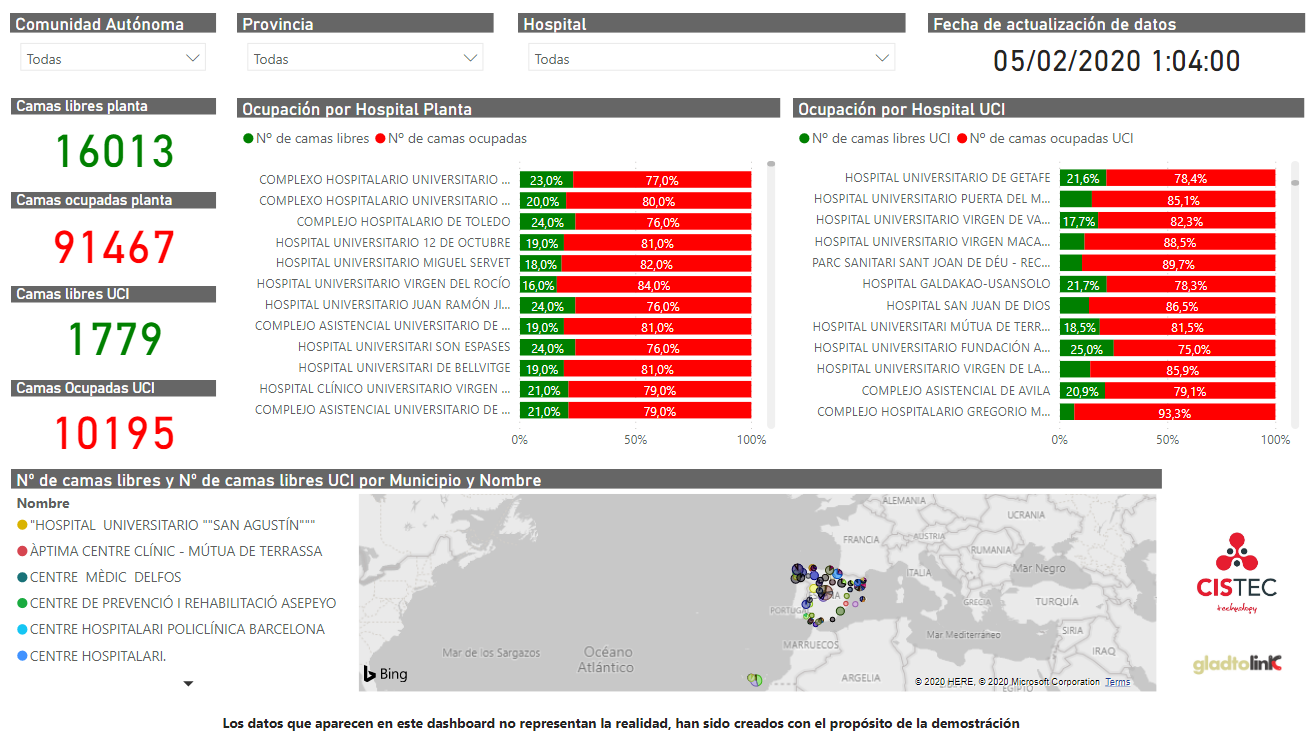
Task: Click red occupied bar for Hospital Miguel Servet
Action: 656,264
